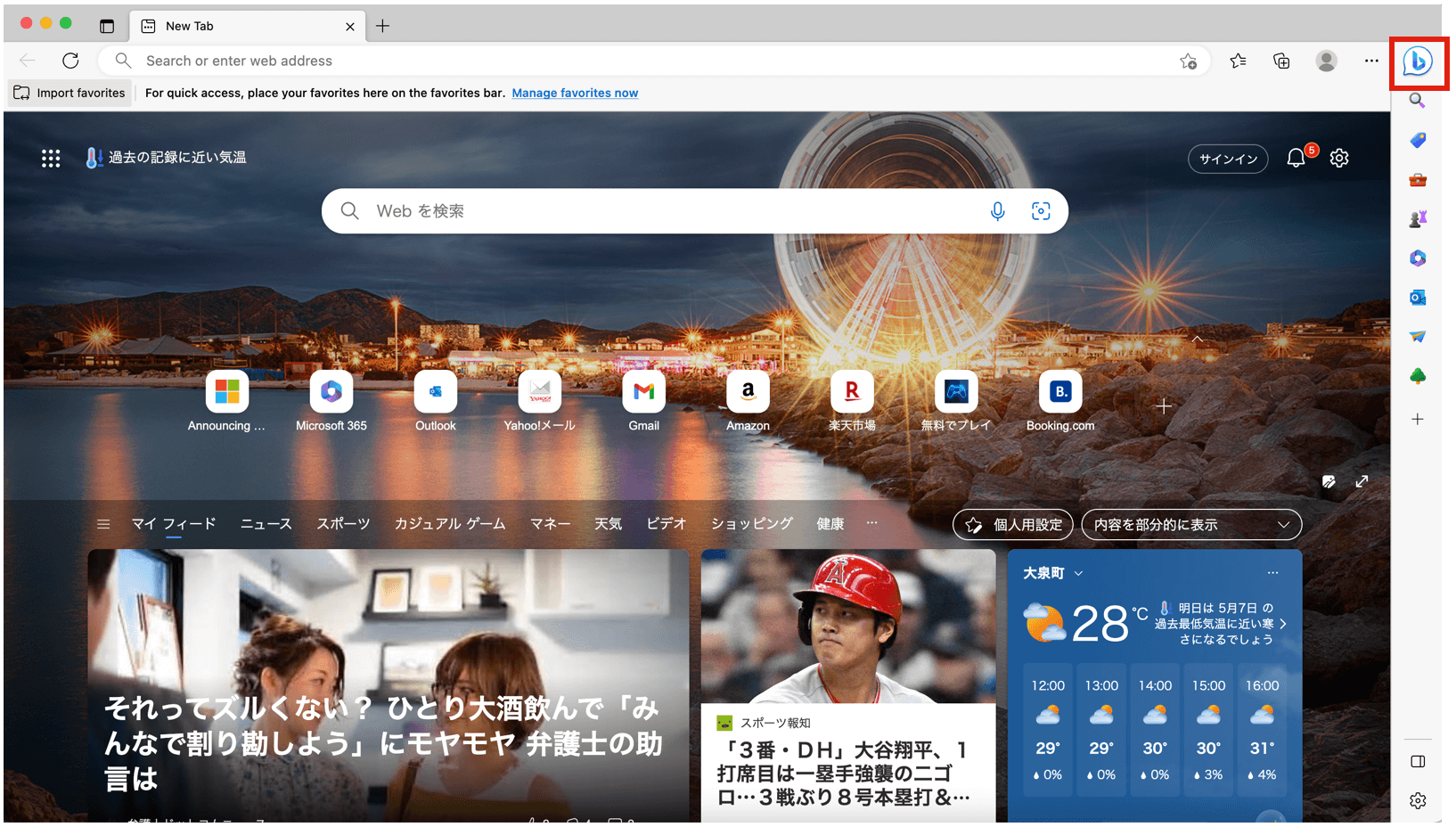The height and width of the screenshot is (827, 1456).
Task: Open the 楽天市場 quick link tile
Action: click(x=852, y=401)
